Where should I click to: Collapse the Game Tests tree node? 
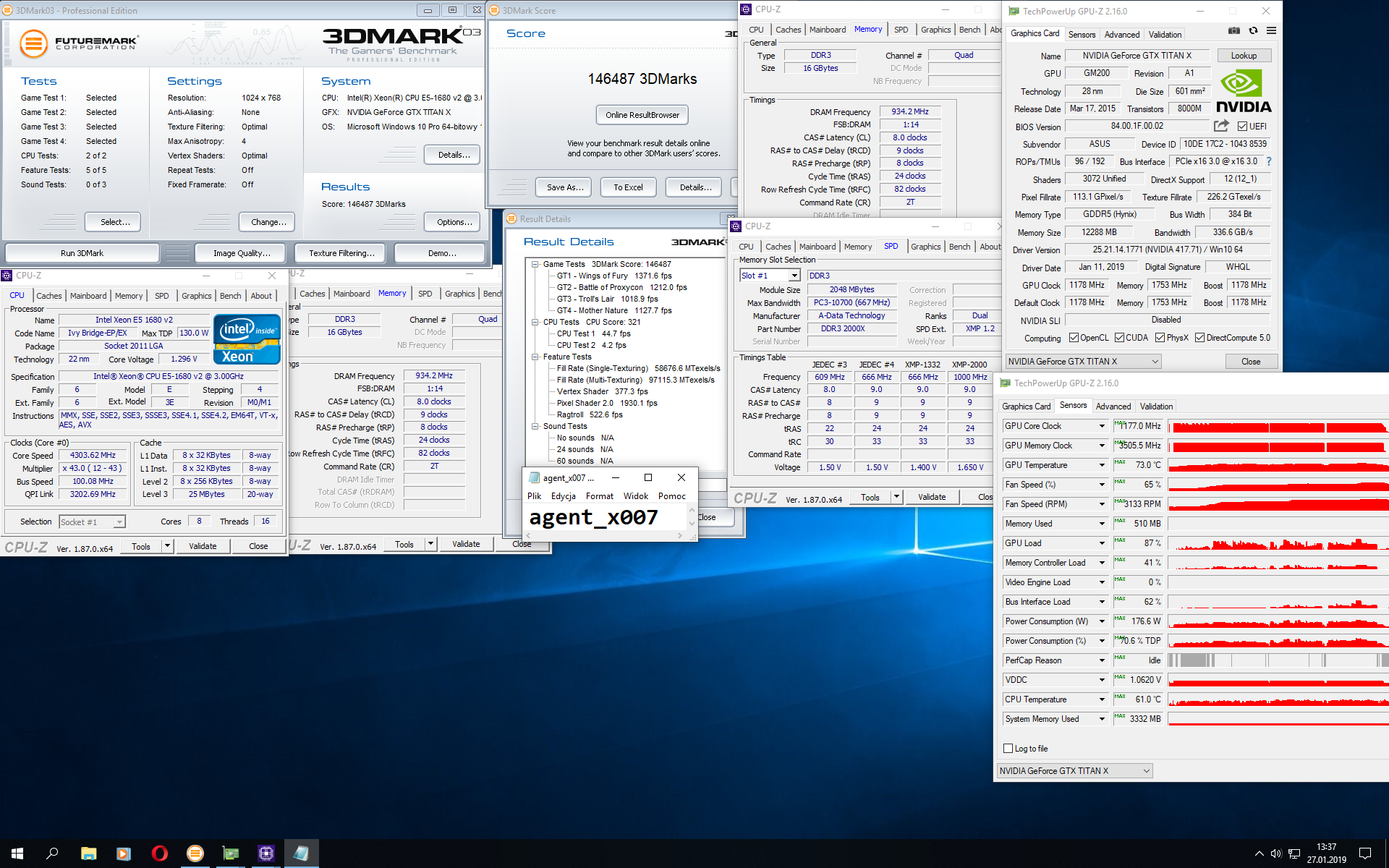tap(535, 264)
